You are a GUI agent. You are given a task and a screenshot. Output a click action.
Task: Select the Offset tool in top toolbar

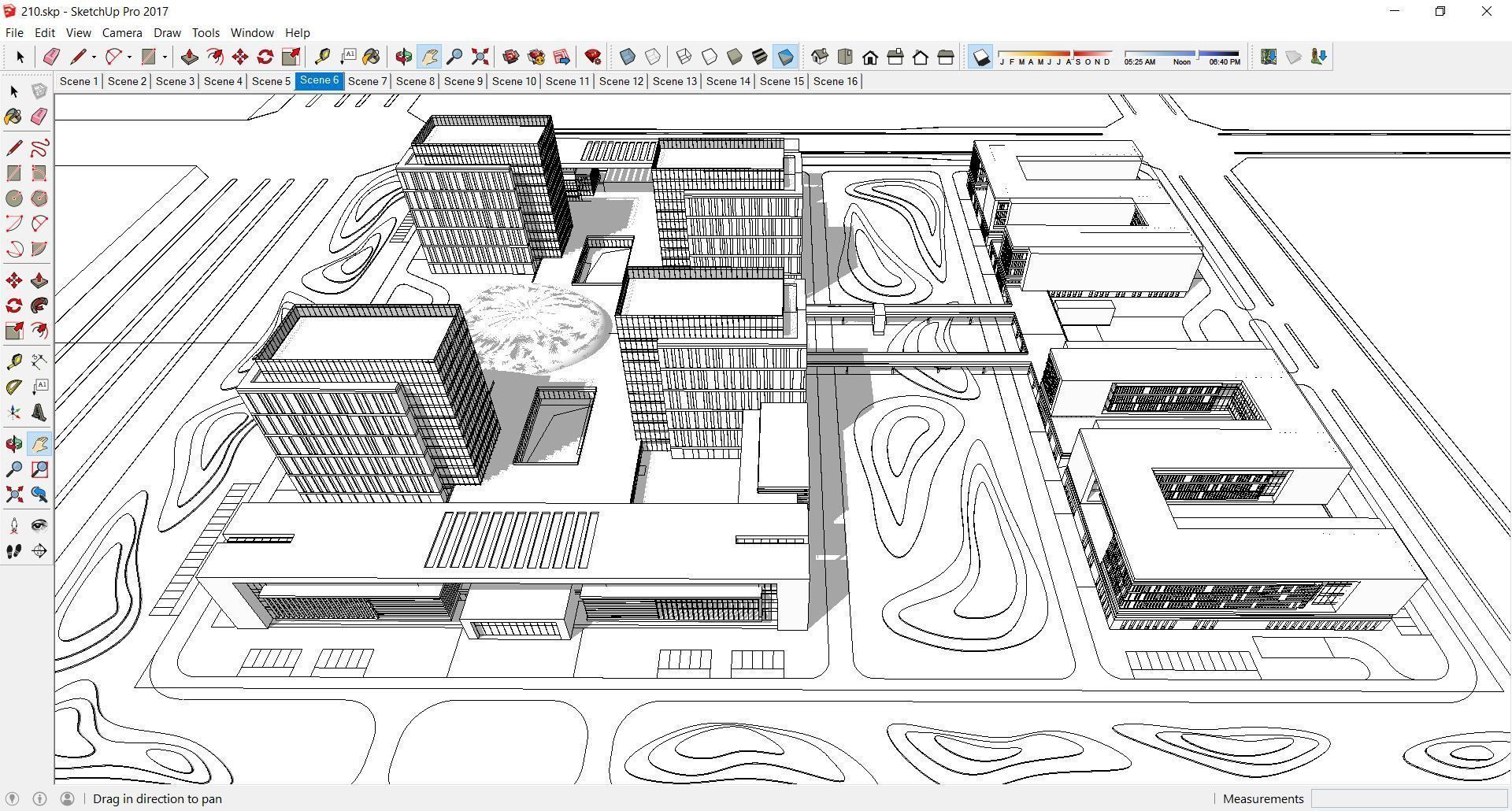tap(214, 57)
